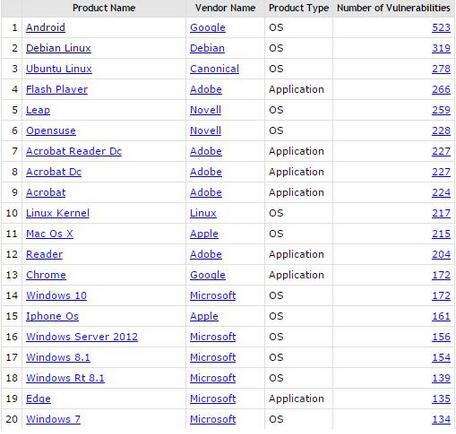This screenshot has width=456, height=434.
Task: Open the Windows Rt 8.1 product link
Action: coord(65,378)
